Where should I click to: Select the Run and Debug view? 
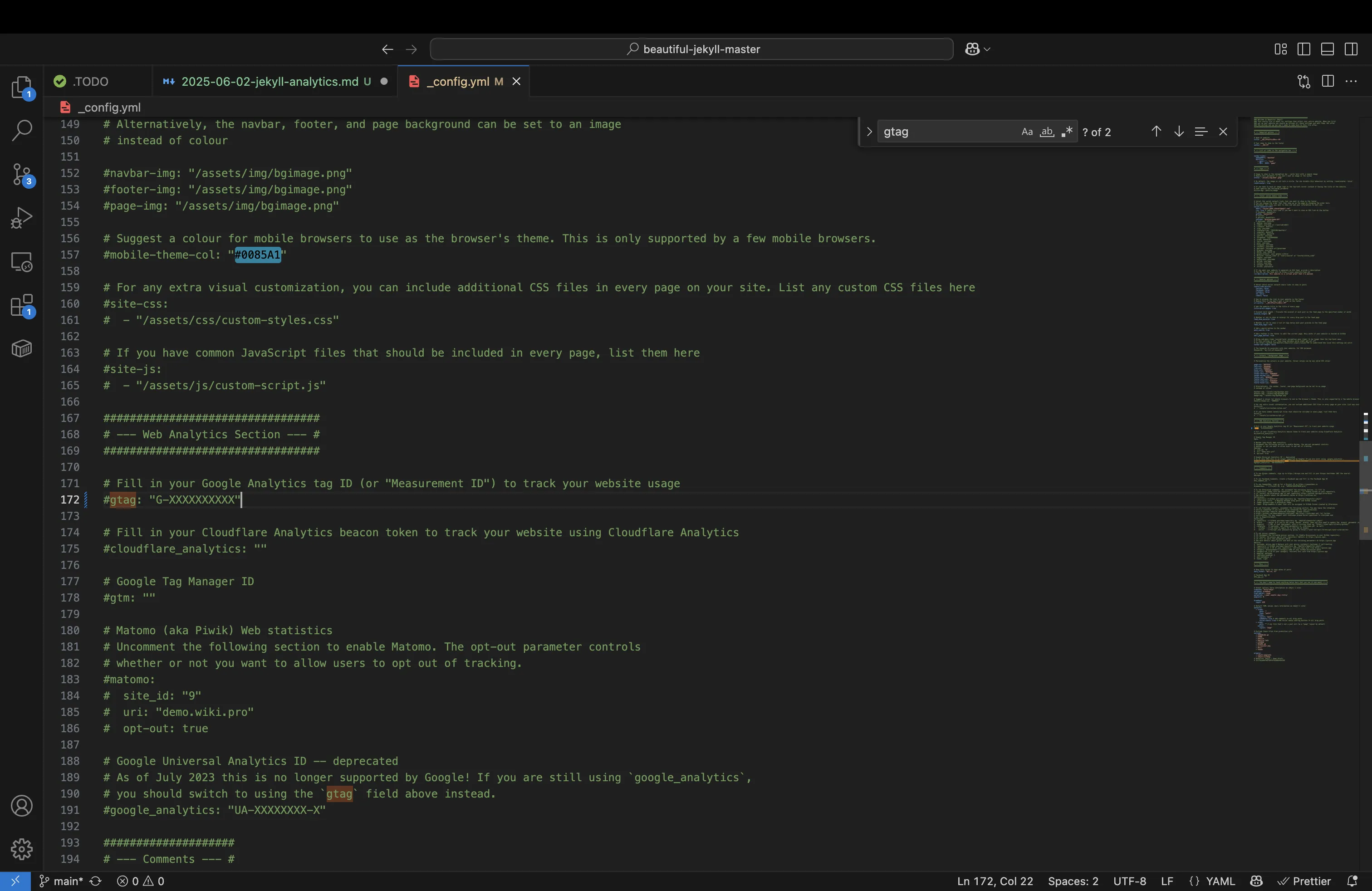pyautogui.click(x=21, y=217)
